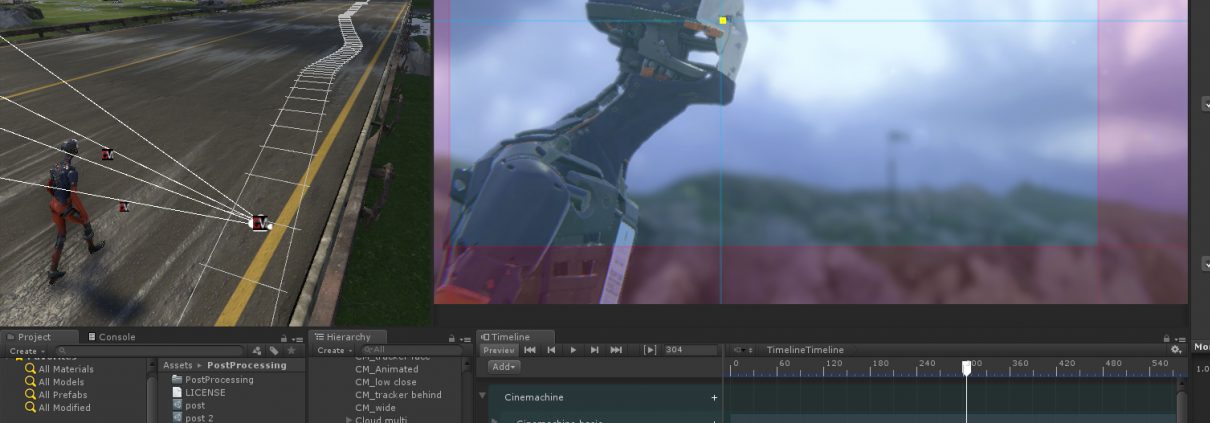Open the Timeline panel options menu

(1180, 338)
